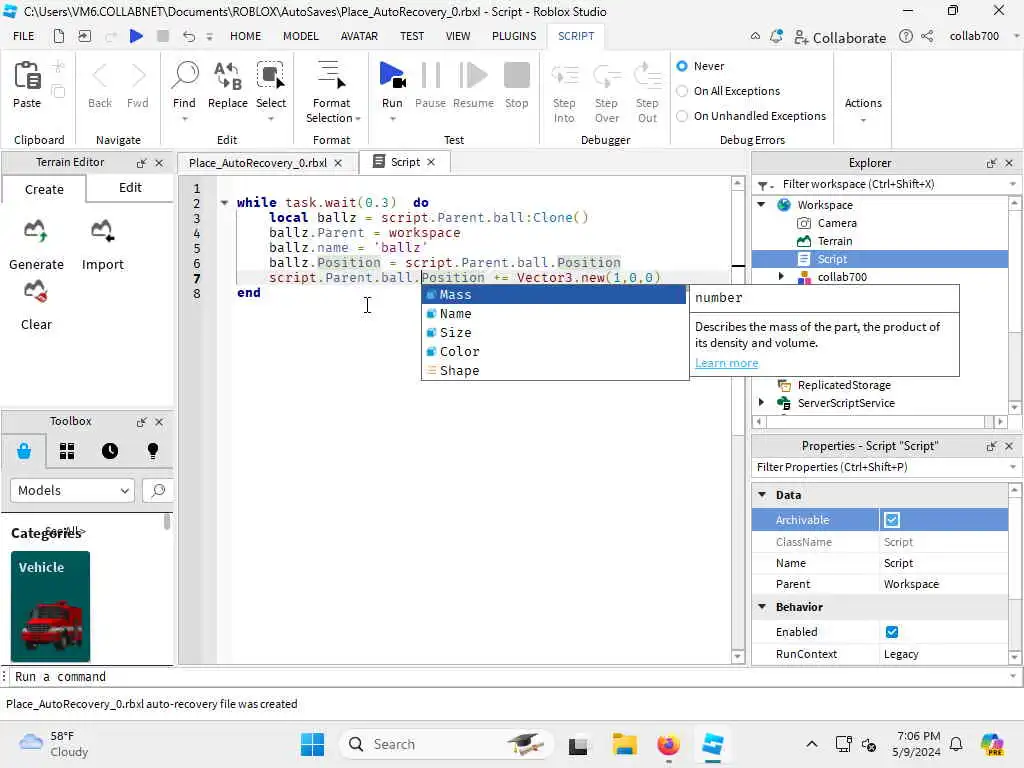
Task: Click the Select tool icon
Action: (x=270, y=76)
